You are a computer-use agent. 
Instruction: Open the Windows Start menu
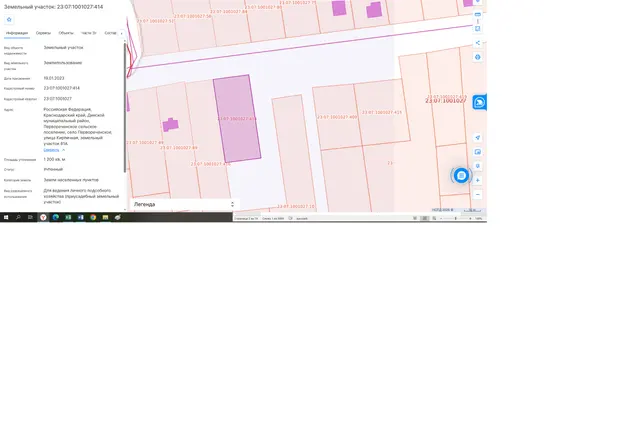click(6, 217)
